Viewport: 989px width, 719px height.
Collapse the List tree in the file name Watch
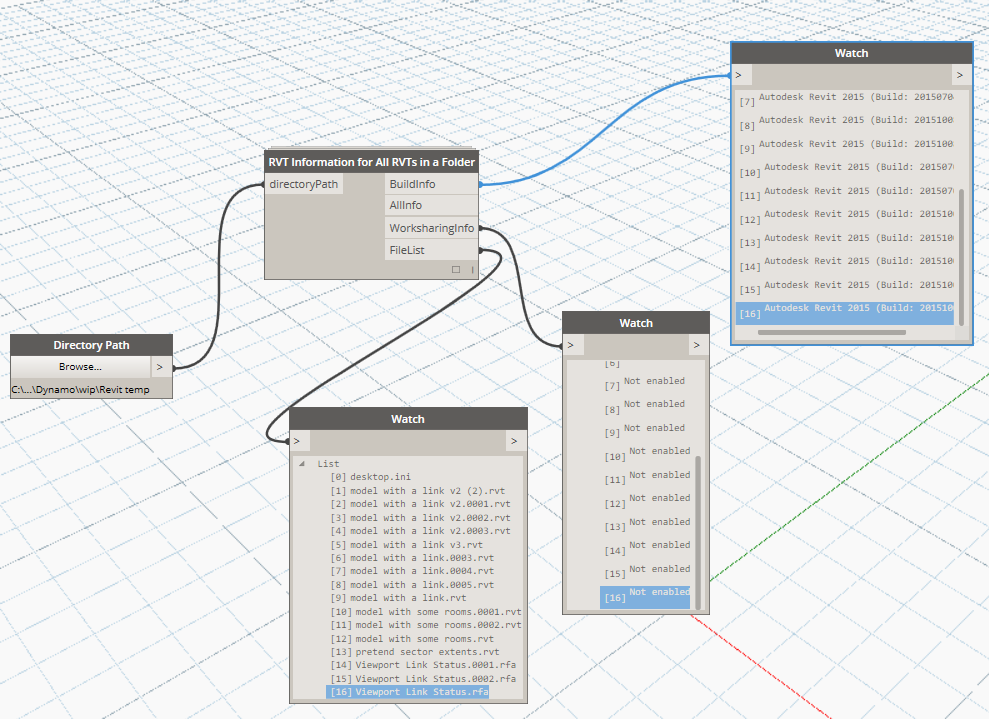[300, 463]
